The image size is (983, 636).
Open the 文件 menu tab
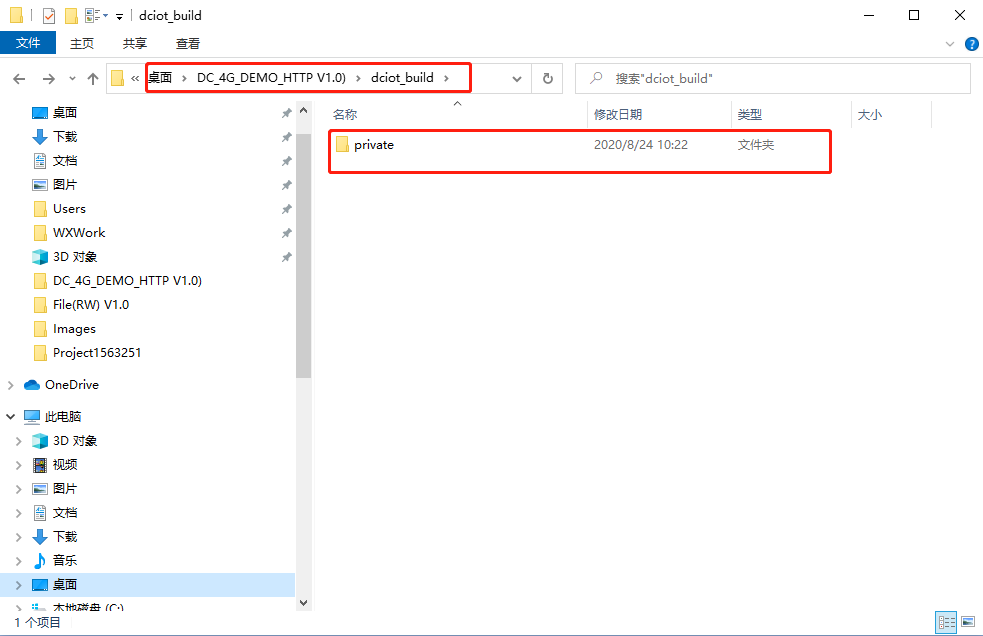29,43
